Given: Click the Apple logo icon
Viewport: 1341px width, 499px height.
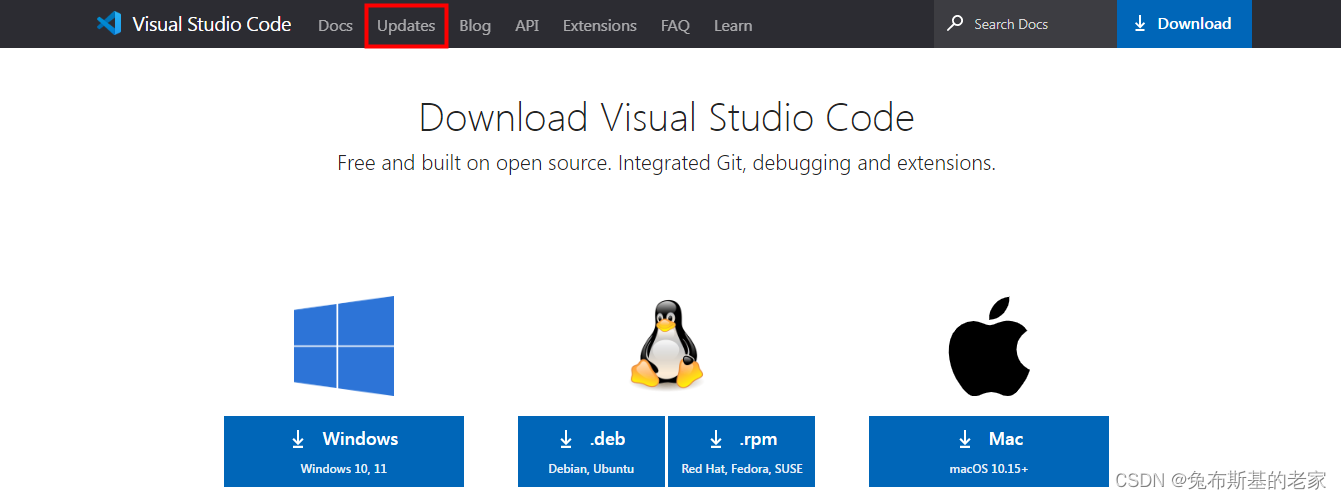Looking at the screenshot, I should point(989,344).
